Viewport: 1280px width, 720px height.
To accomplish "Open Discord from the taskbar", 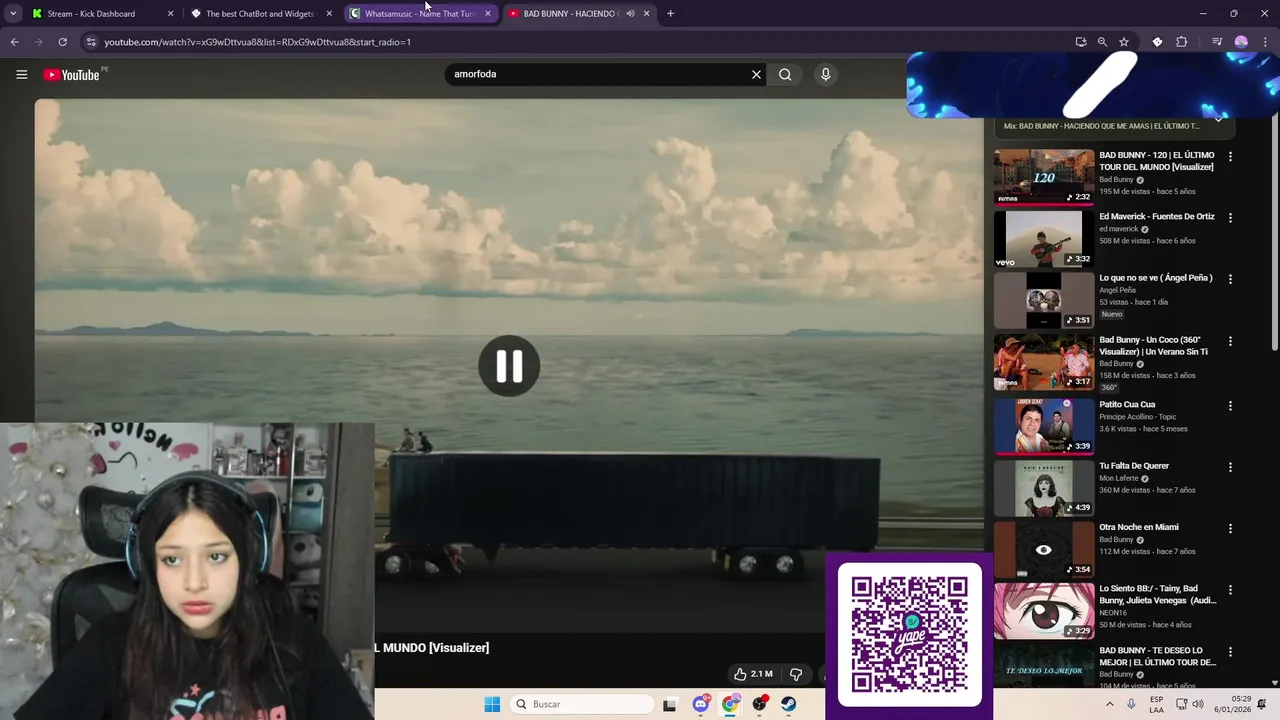I will [x=701, y=704].
